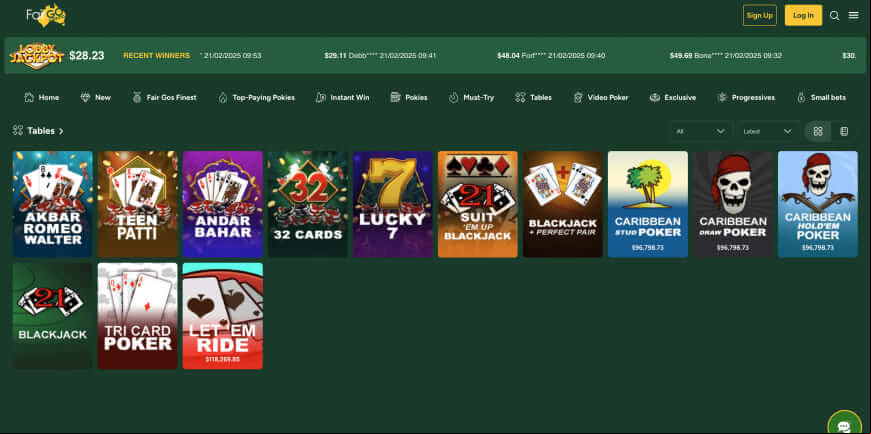Open the search magnifier icon
Image resolution: width=871 pixels, height=434 pixels.
(x=834, y=16)
